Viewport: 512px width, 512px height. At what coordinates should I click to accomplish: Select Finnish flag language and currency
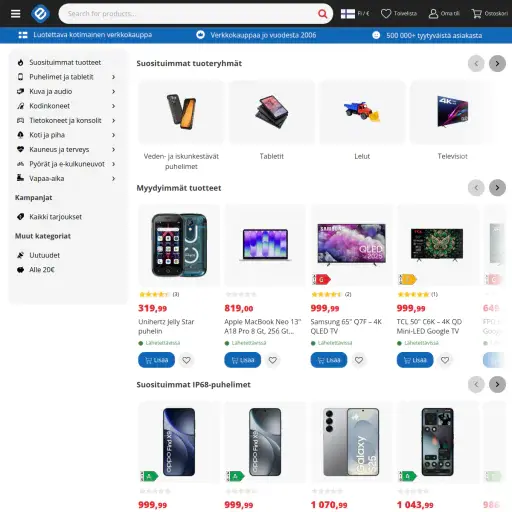tap(355, 14)
